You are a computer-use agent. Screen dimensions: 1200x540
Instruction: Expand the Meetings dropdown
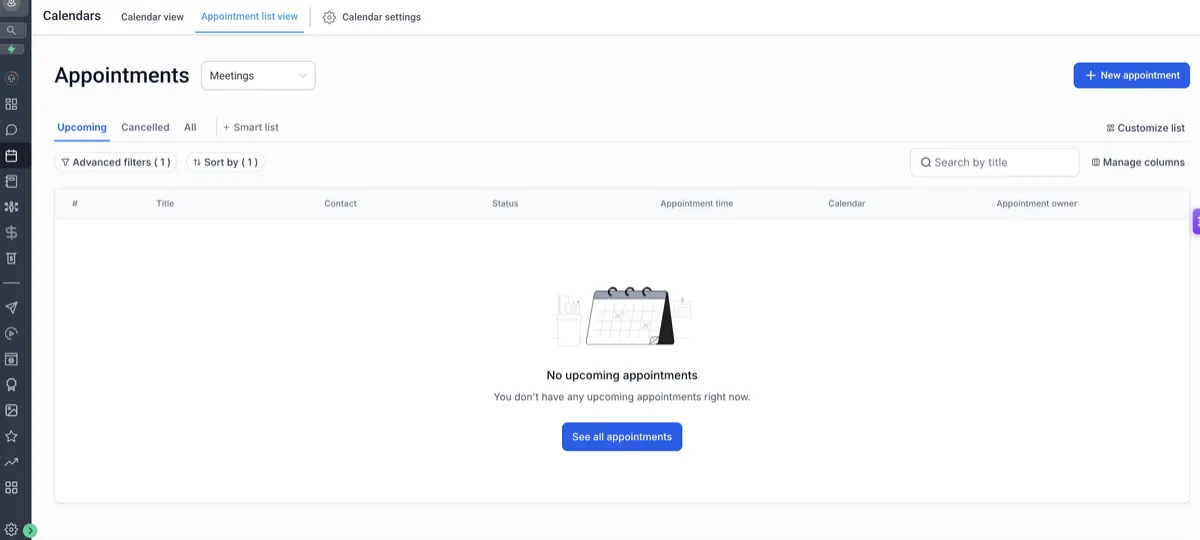coord(258,76)
